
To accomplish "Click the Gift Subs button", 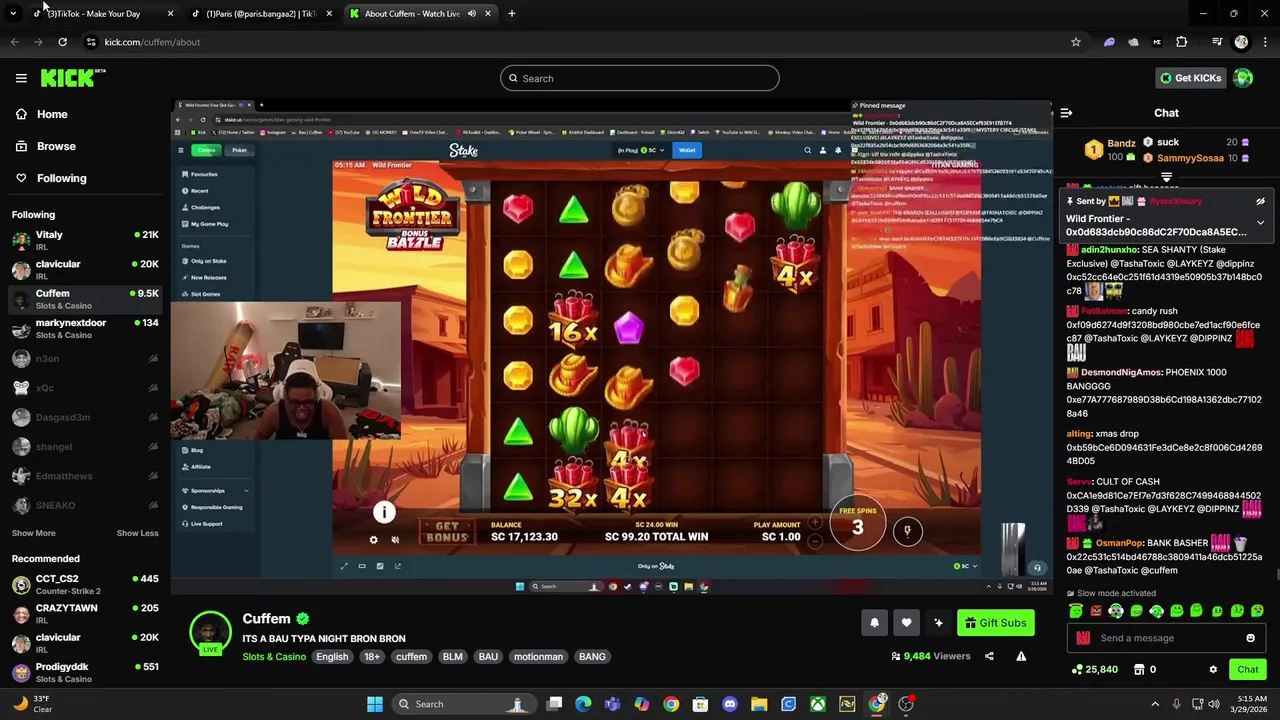I will 995,623.
